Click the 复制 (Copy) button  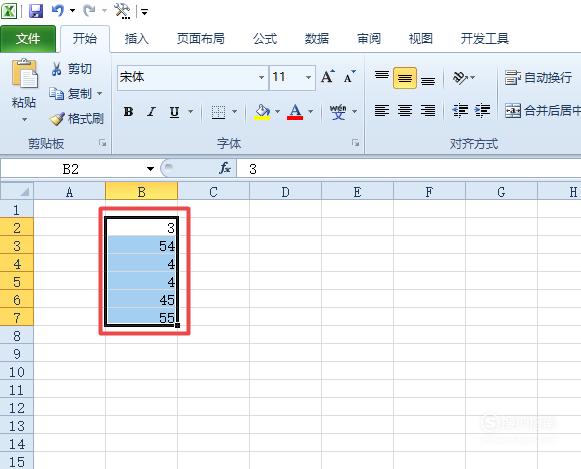(x=70, y=94)
